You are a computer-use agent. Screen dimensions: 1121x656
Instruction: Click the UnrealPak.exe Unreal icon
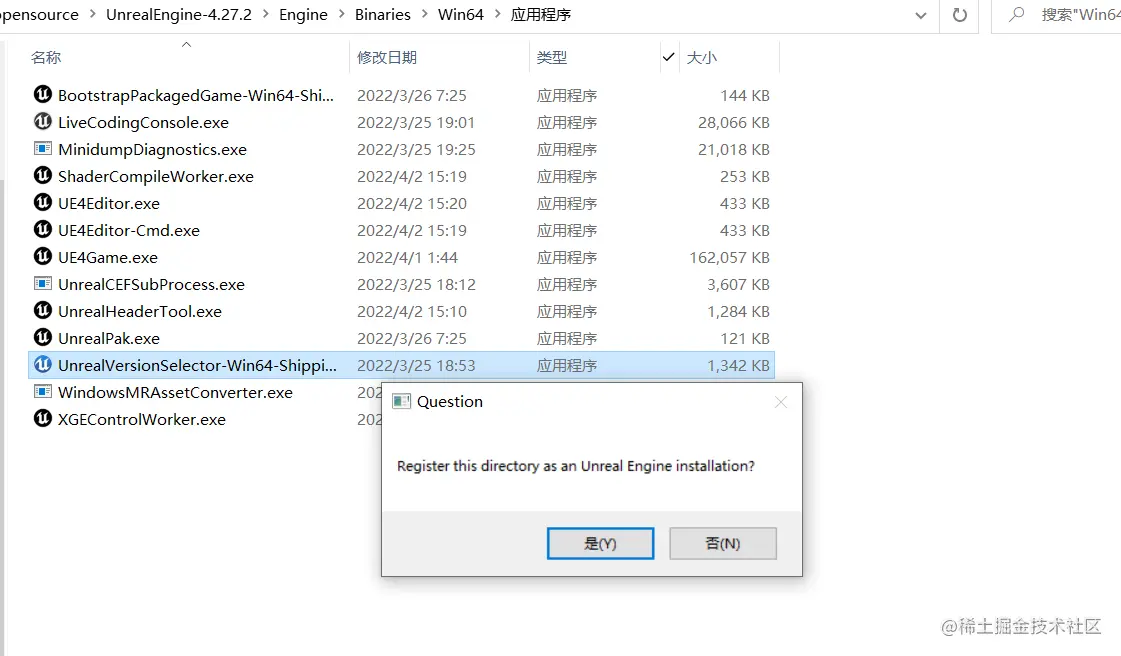point(43,337)
